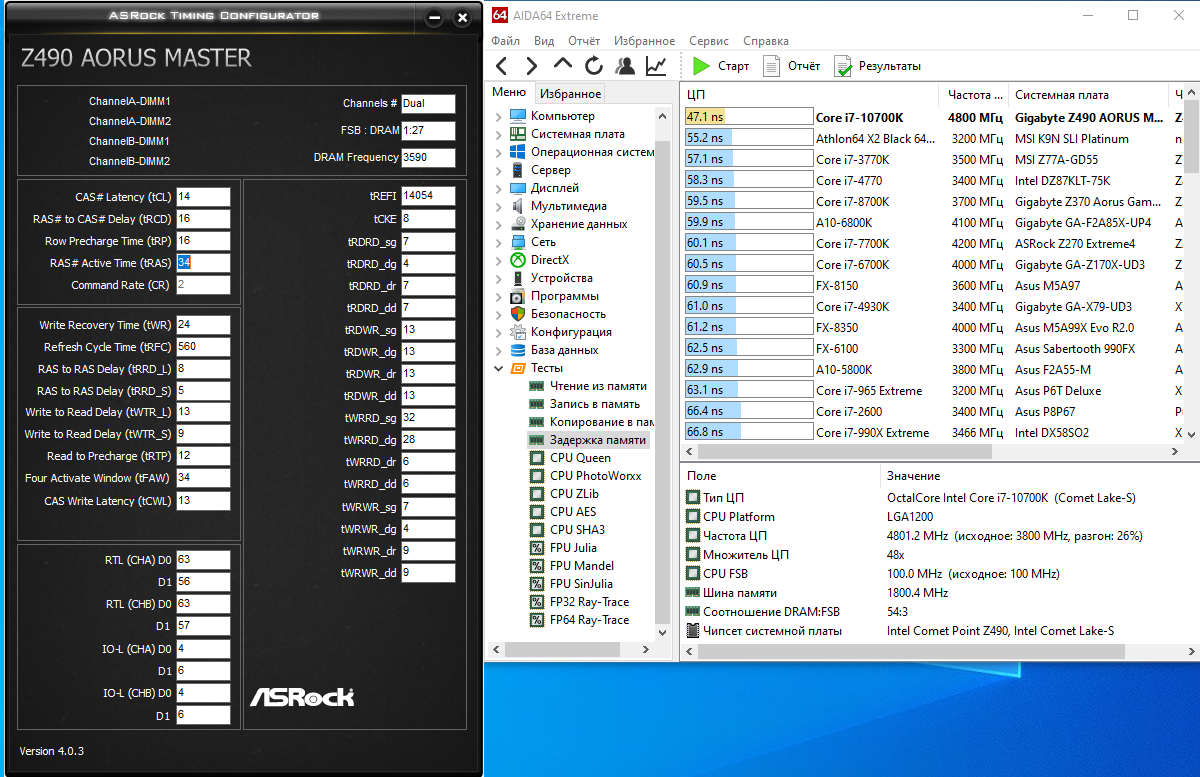Select the Конфигурация icon in tree
The image size is (1200, 777).
517,332
